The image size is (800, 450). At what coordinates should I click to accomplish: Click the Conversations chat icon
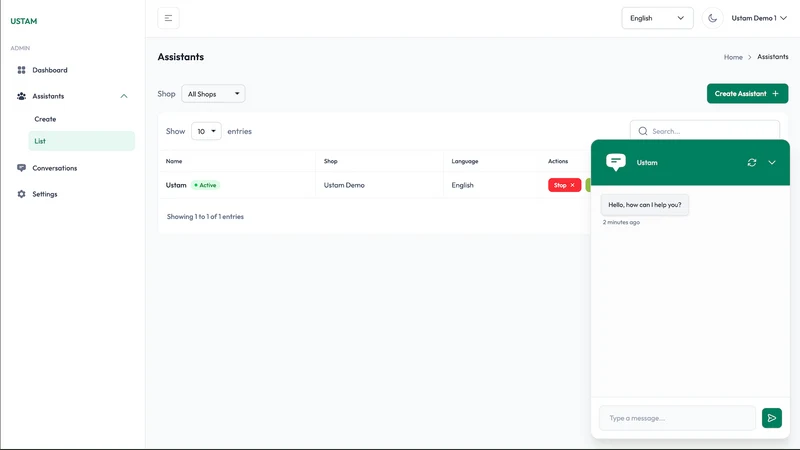click(21, 168)
